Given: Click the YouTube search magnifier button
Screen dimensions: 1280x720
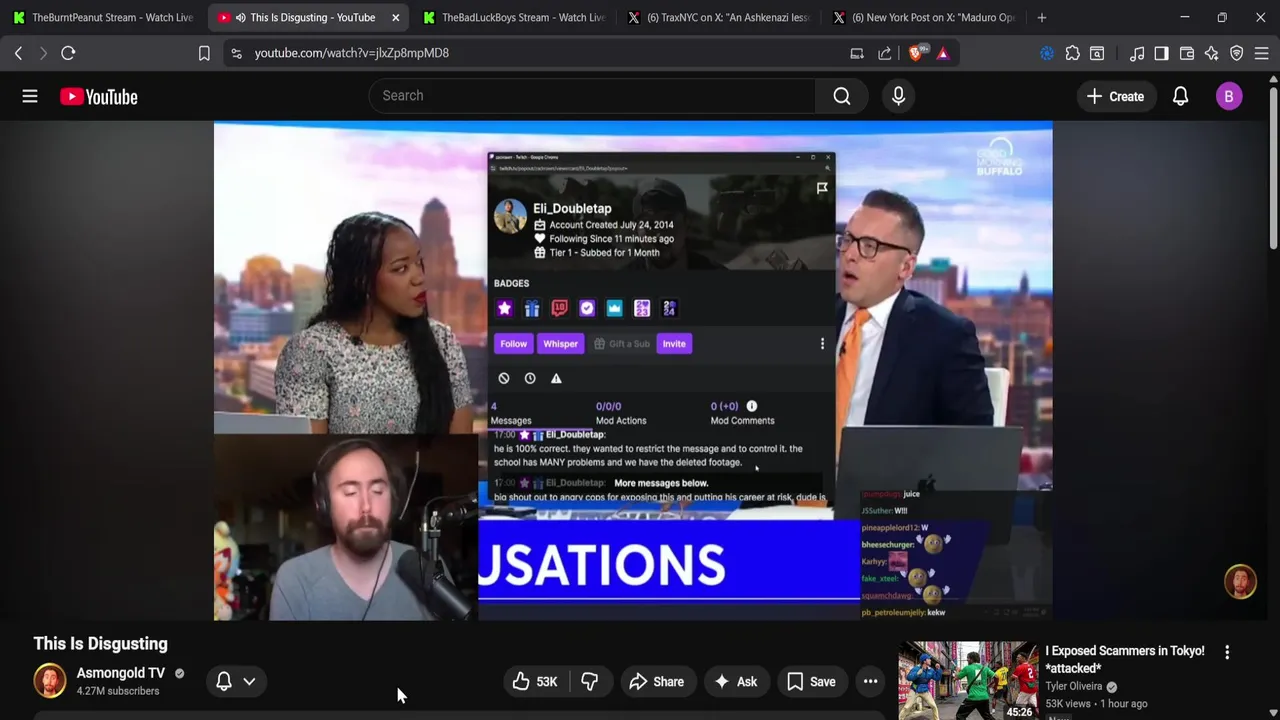Looking at the screenshot, I should 842,96.
